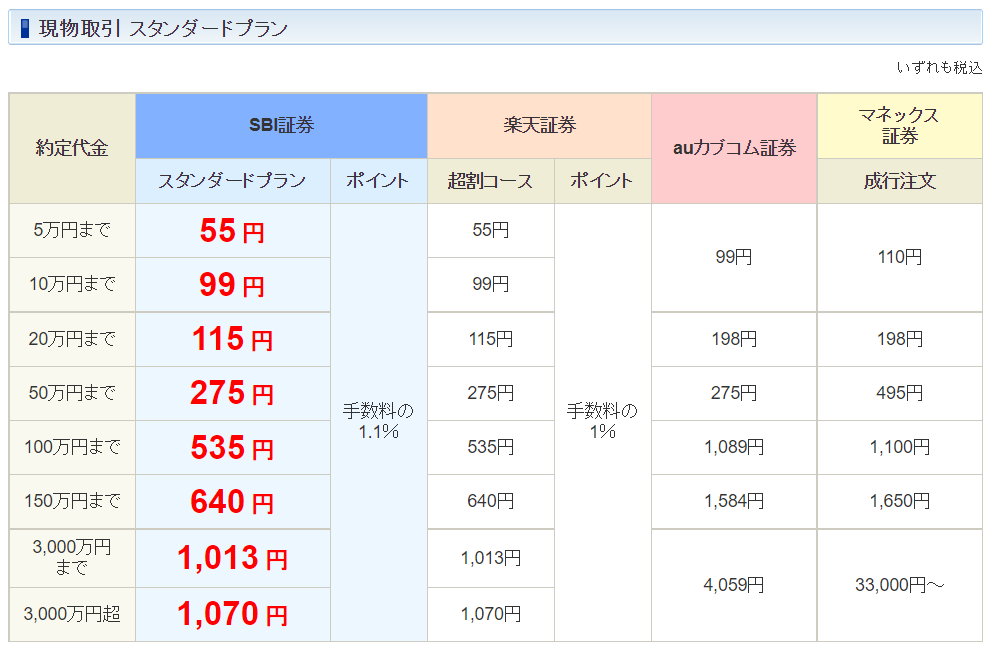Click 楽天証券 640円 fee cell
1004x647 pixels.
(x=490, y=500)
